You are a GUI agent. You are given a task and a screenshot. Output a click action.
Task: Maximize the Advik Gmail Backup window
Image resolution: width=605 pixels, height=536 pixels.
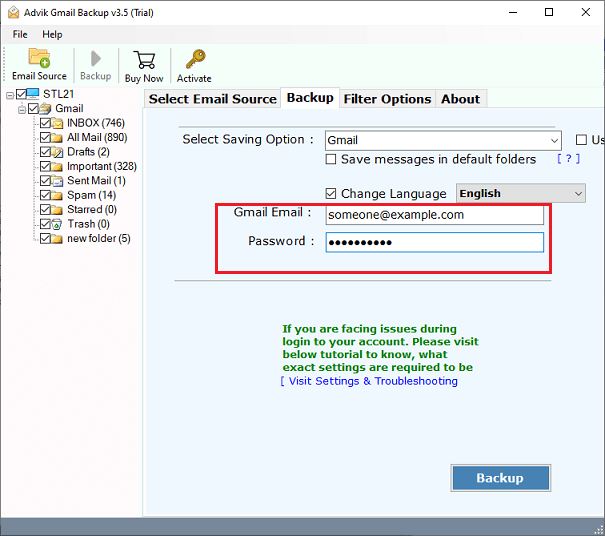click(549, 12)
